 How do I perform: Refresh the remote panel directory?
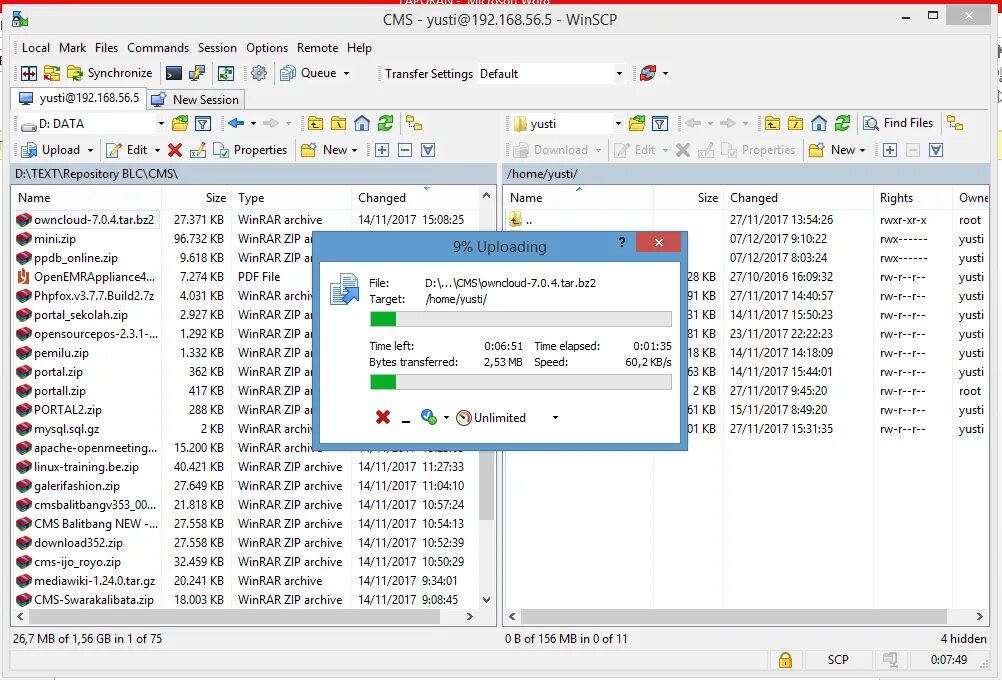point(842,123)
